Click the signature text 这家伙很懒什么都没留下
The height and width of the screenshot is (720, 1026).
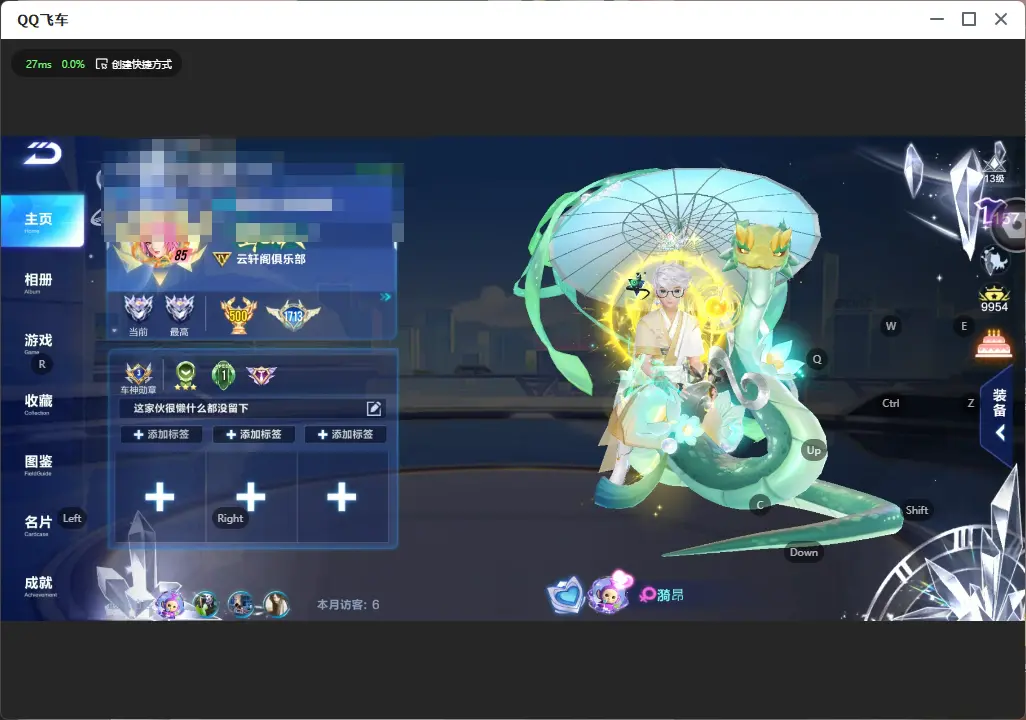tap(191, 408)
